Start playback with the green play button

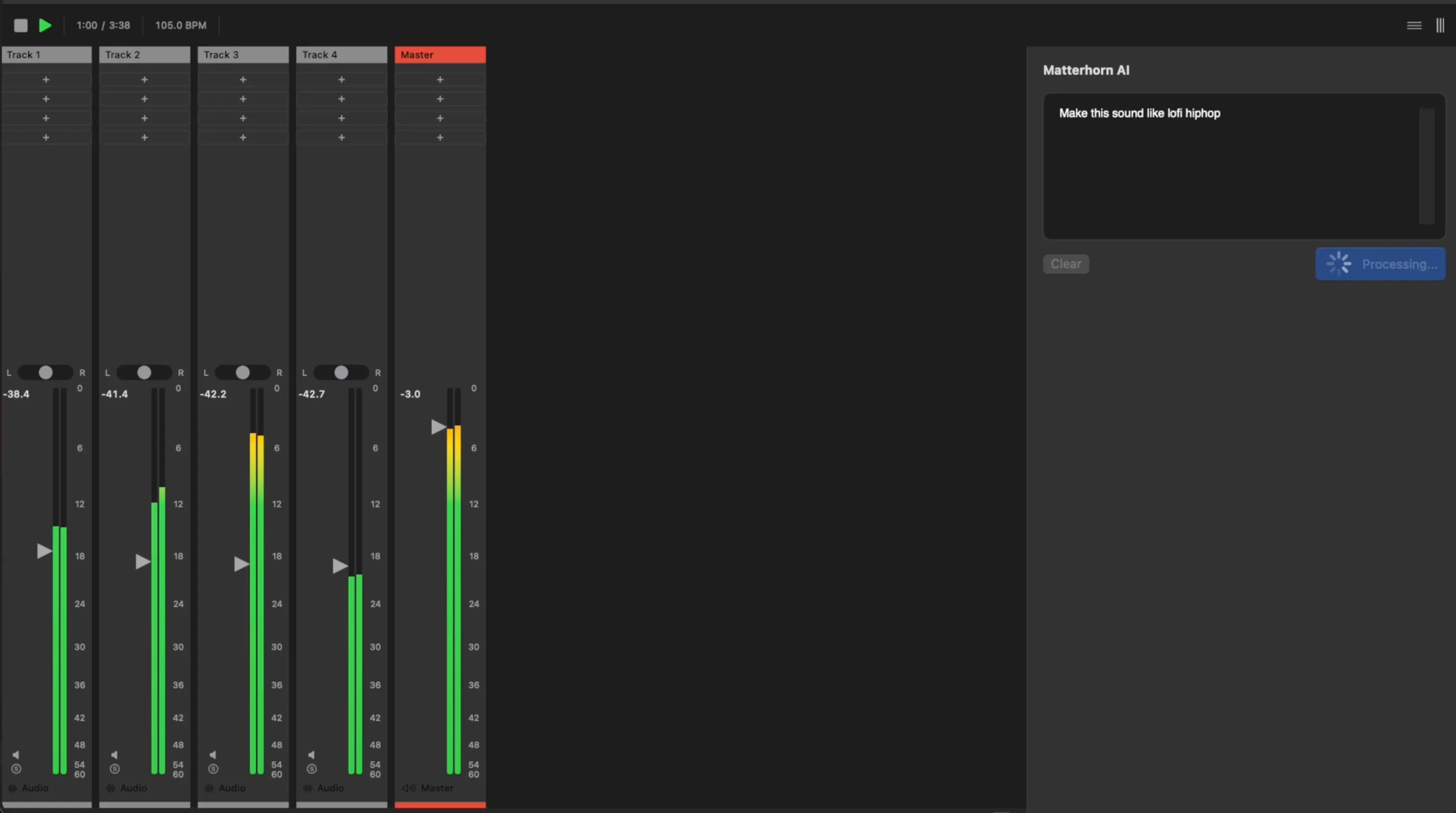45,25
